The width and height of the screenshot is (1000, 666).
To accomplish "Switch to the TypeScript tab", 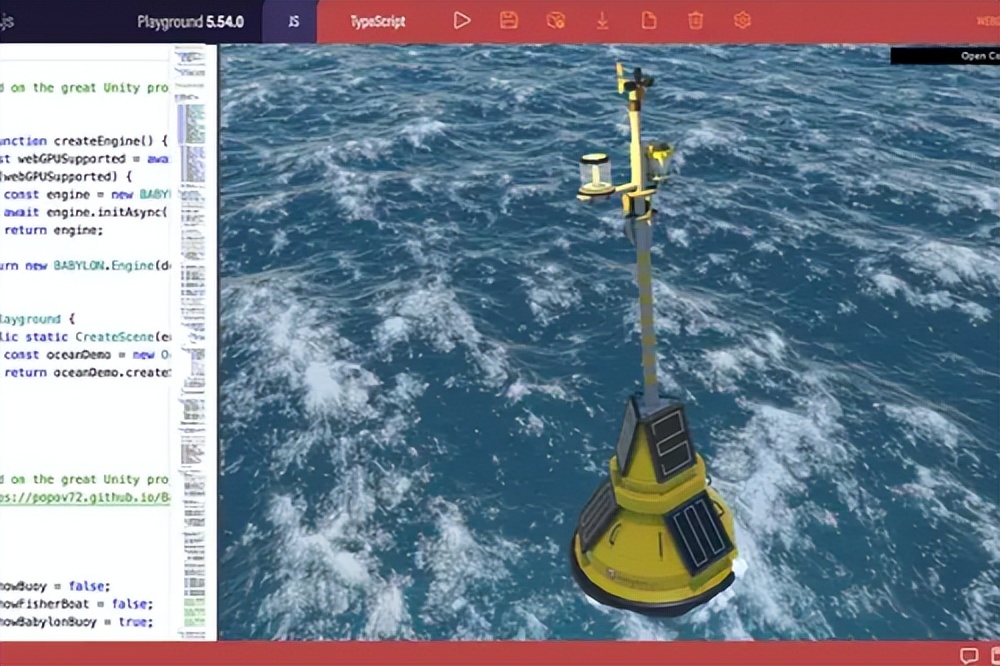I will [x=377, y=20].
